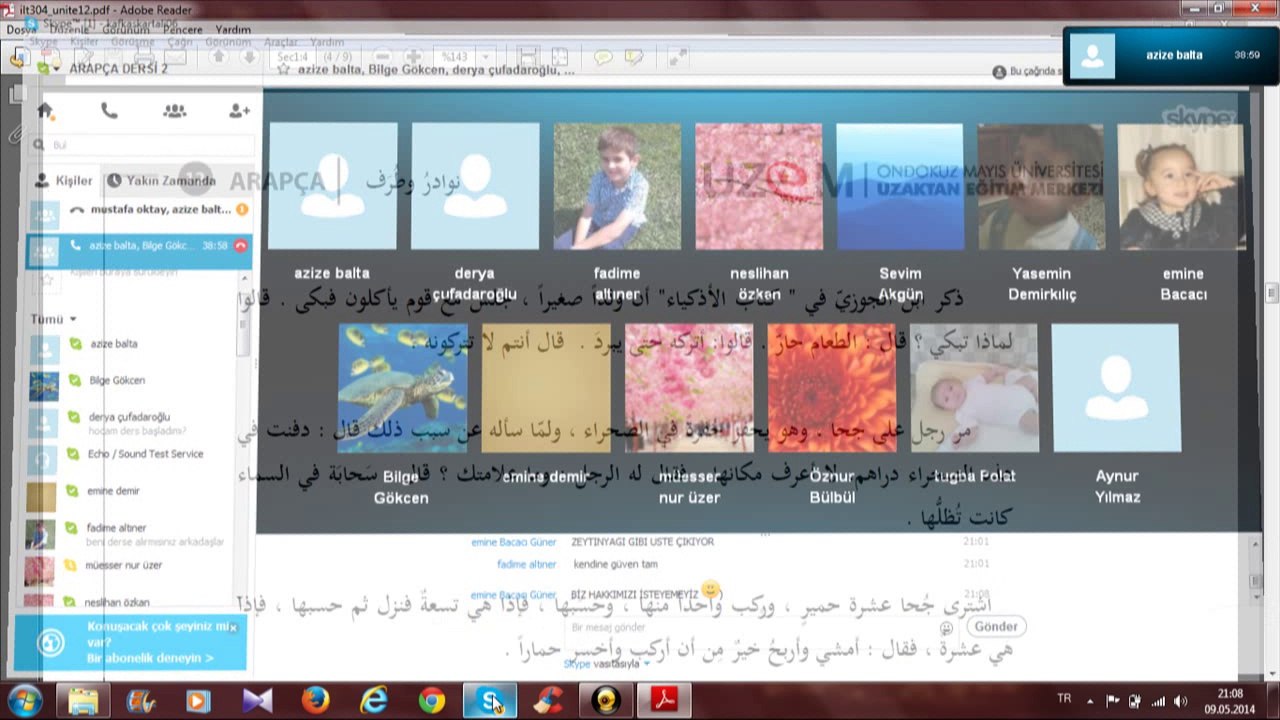1280x720 pixels.
Task: Click Aynur Yılmaz's call avatar tile
Action: [1116, 388]
